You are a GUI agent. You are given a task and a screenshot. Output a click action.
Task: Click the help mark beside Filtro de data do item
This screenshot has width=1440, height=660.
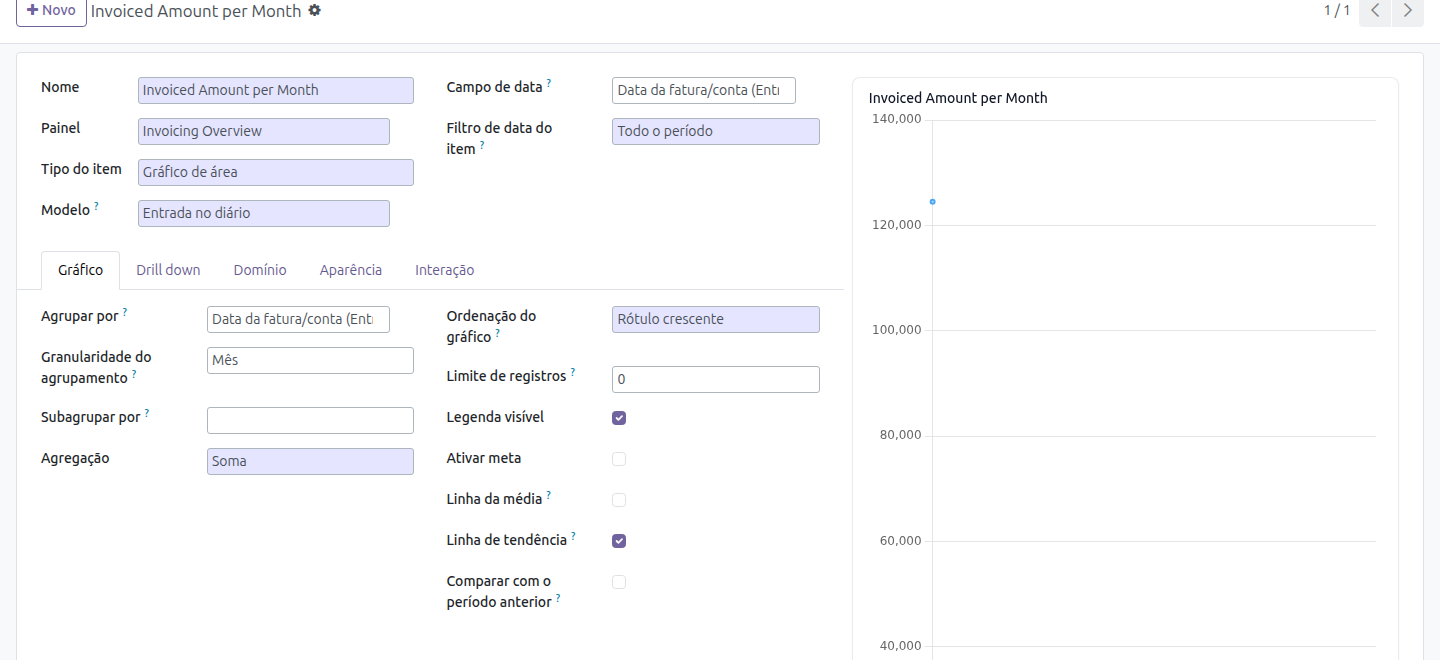click(482, 145)
